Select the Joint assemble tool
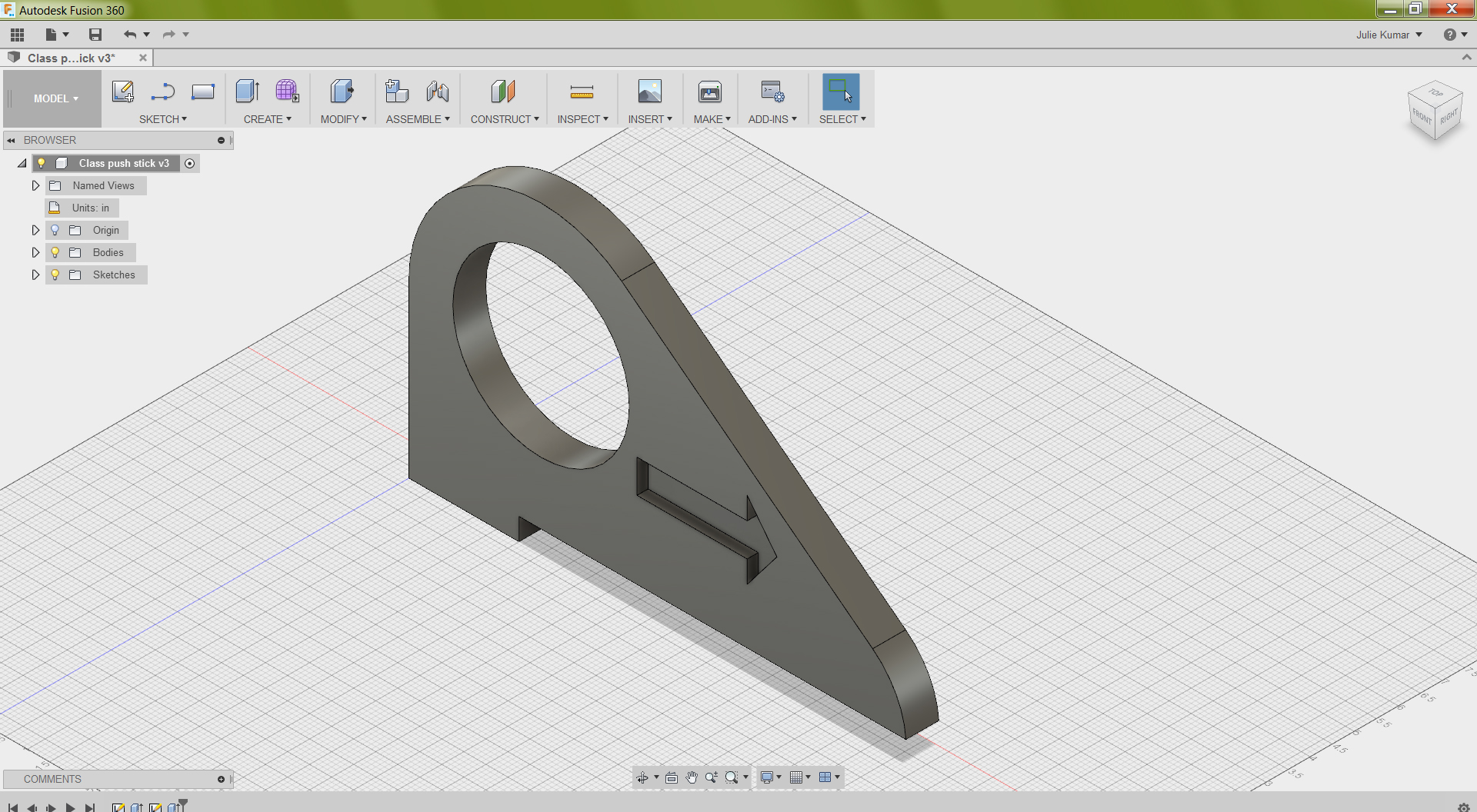 coord(438,92)
